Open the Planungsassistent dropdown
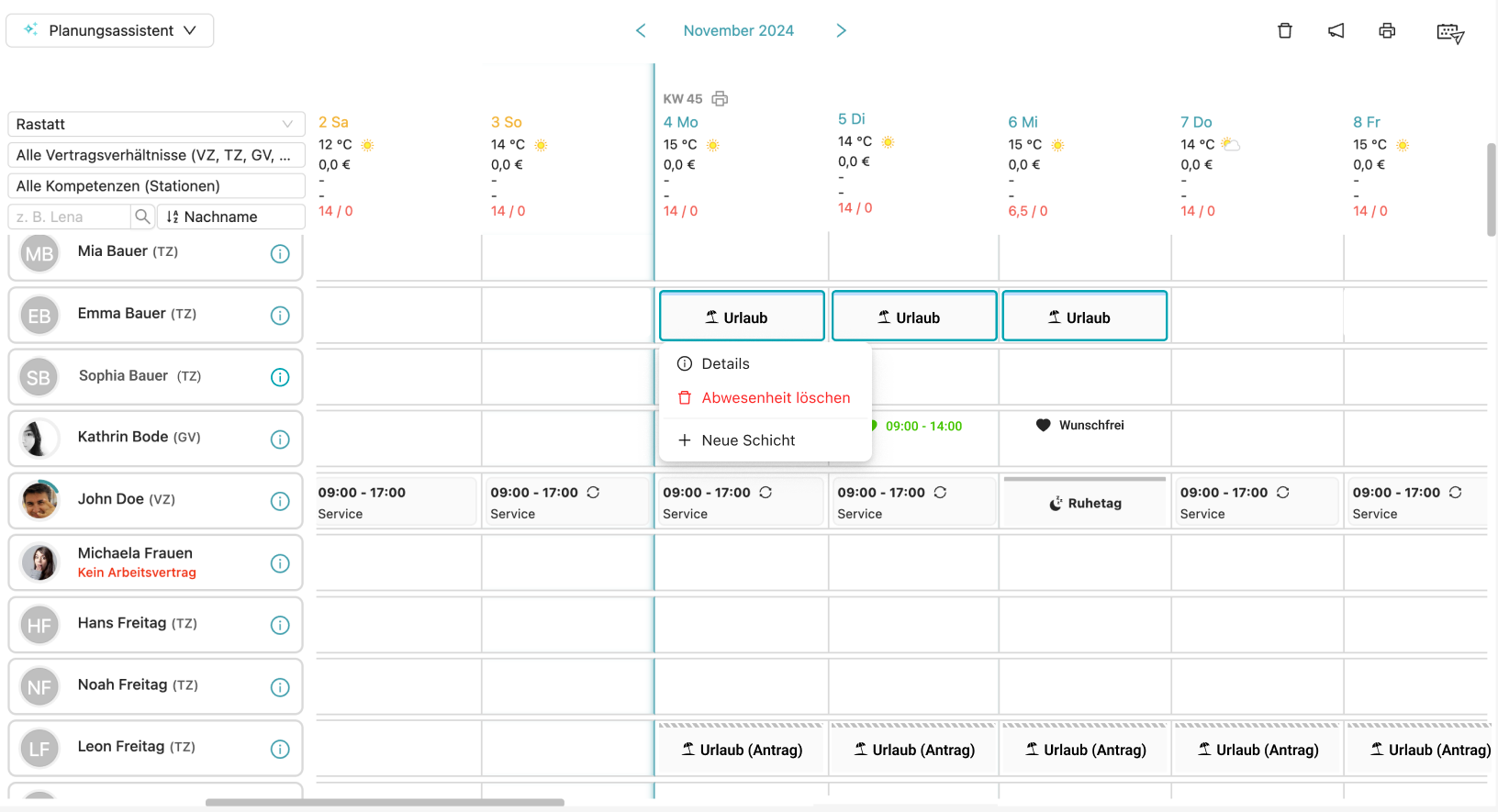 (x=110, y=30)
